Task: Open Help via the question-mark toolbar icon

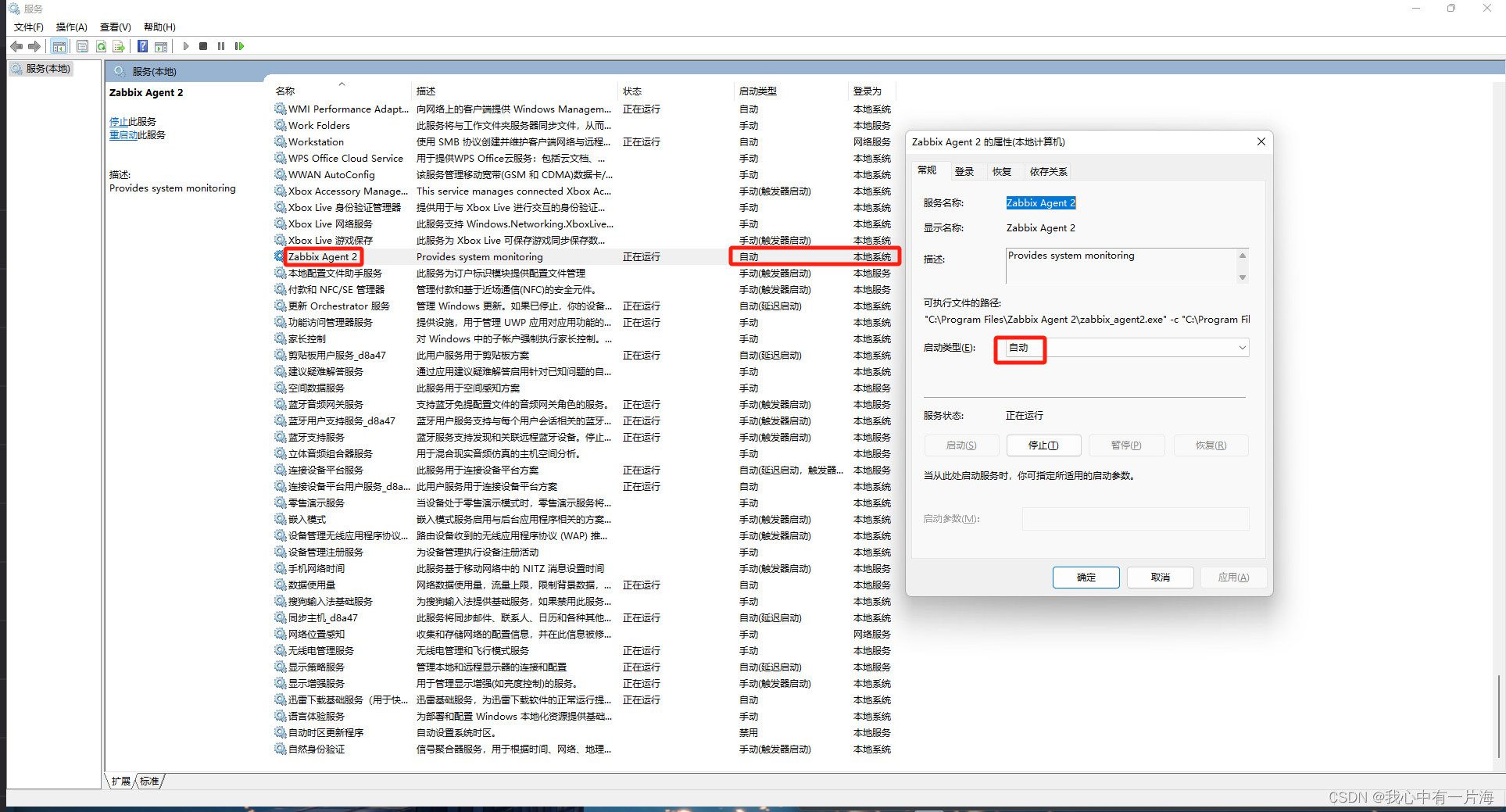Action: [x=143, y=46]
